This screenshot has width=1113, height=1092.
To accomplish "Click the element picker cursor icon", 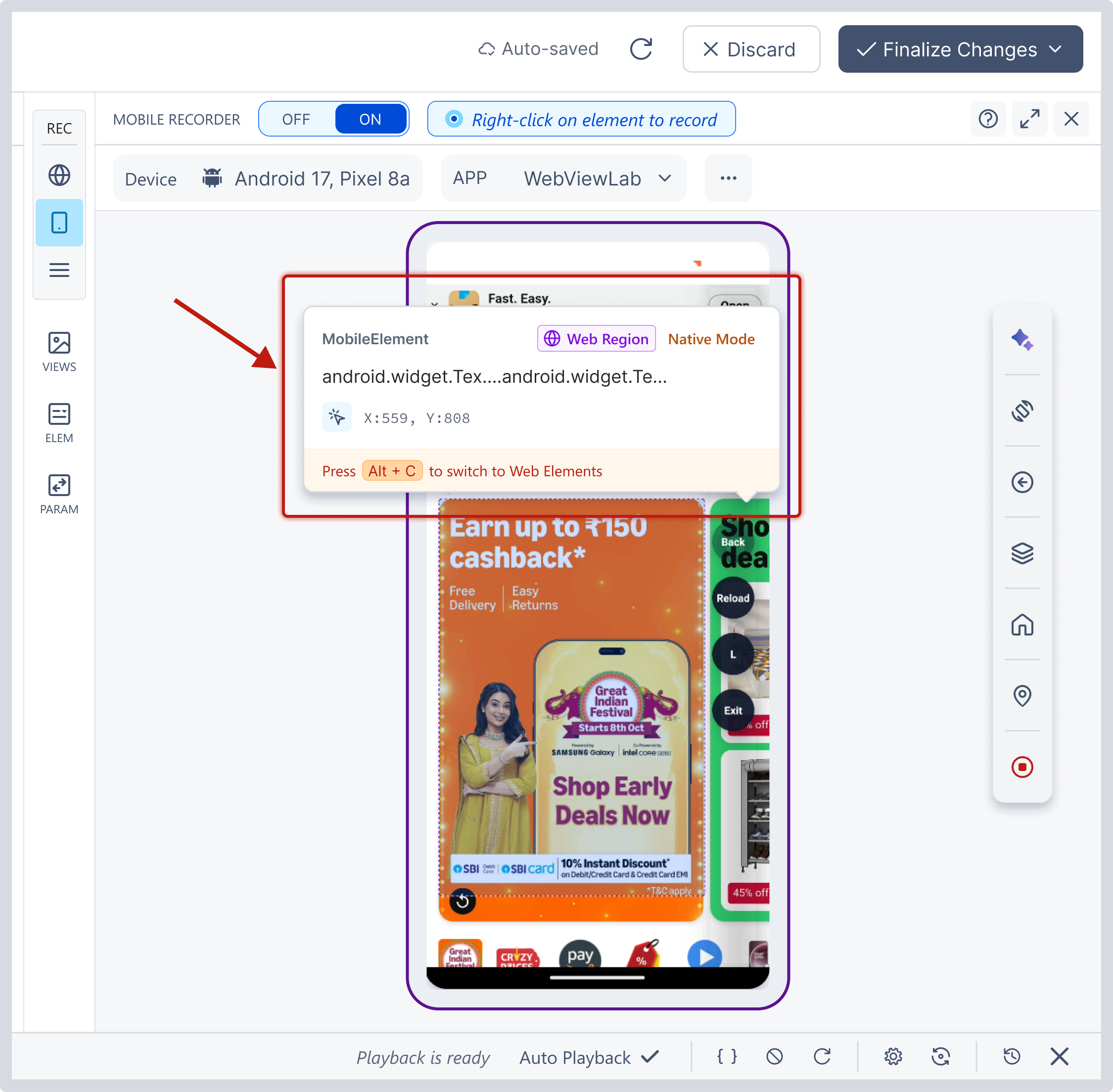I will click(x=337, y=417).
